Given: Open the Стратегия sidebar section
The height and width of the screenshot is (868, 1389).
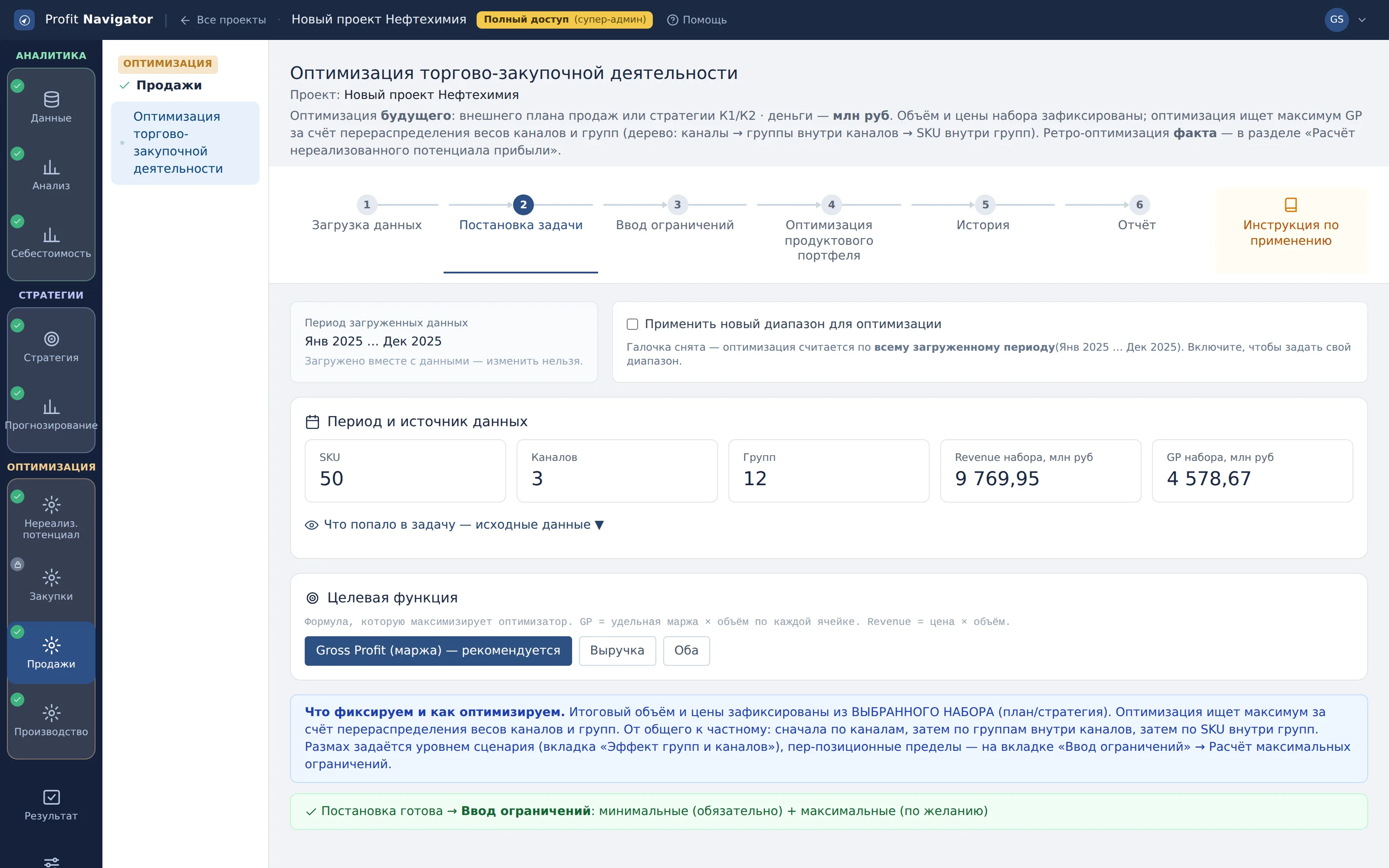Looking at the screenshot, I should 51,347.
